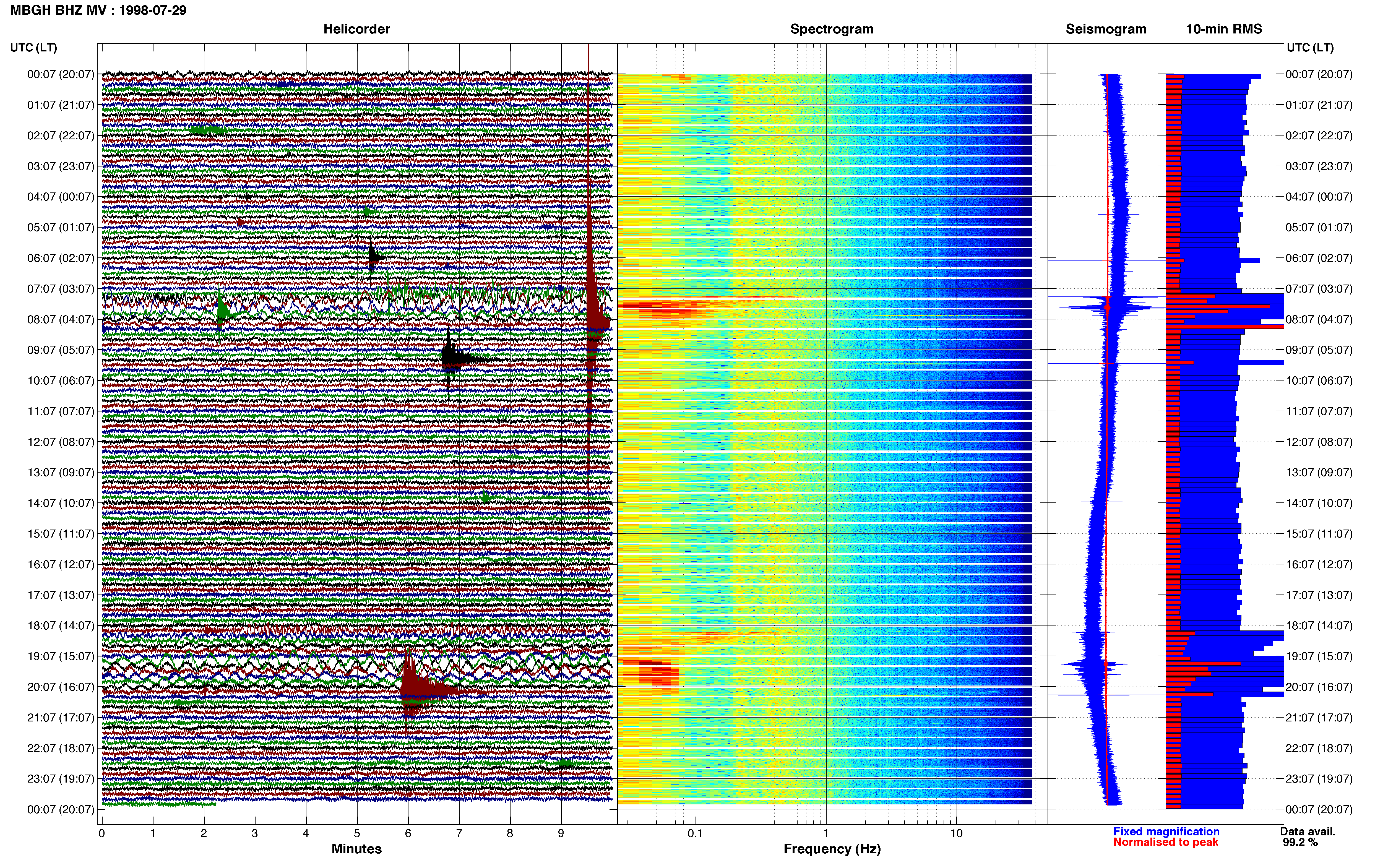Click left time label '17:07 (13:07)'

[61, 595]
